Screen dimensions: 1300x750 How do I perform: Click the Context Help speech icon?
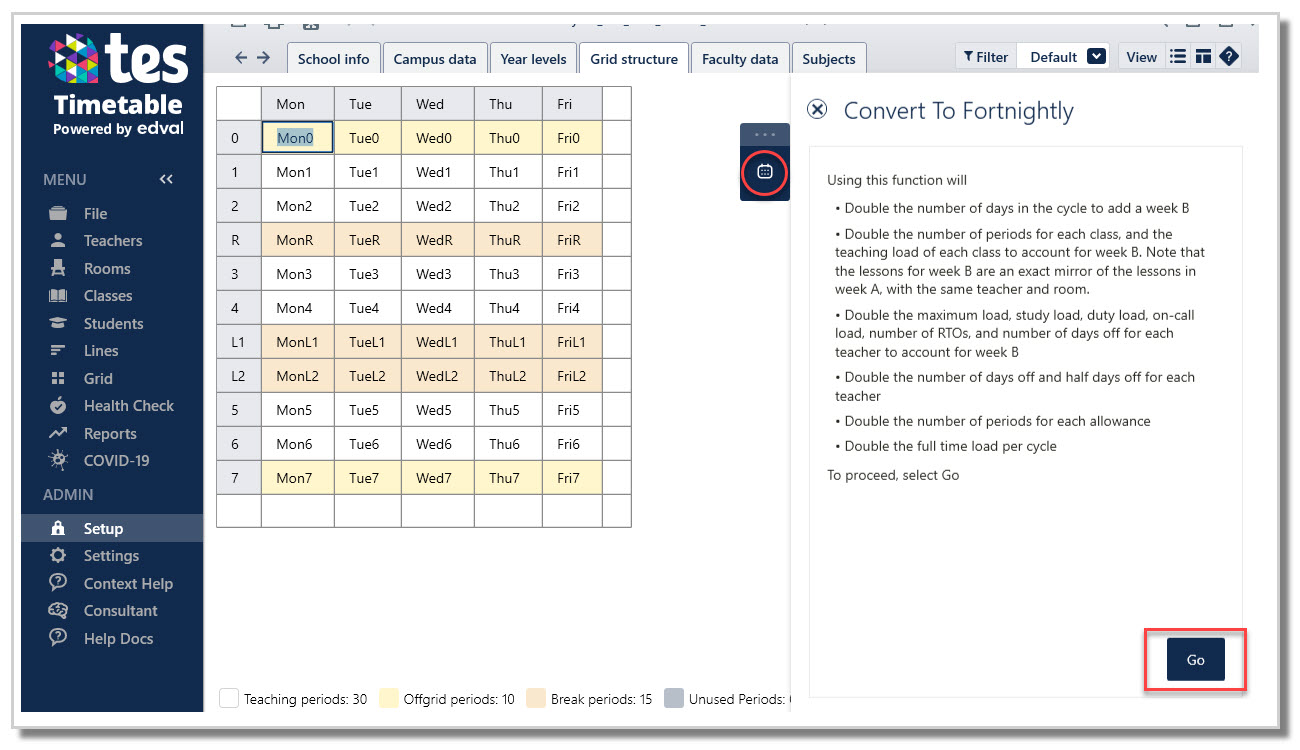coord(59,583)
